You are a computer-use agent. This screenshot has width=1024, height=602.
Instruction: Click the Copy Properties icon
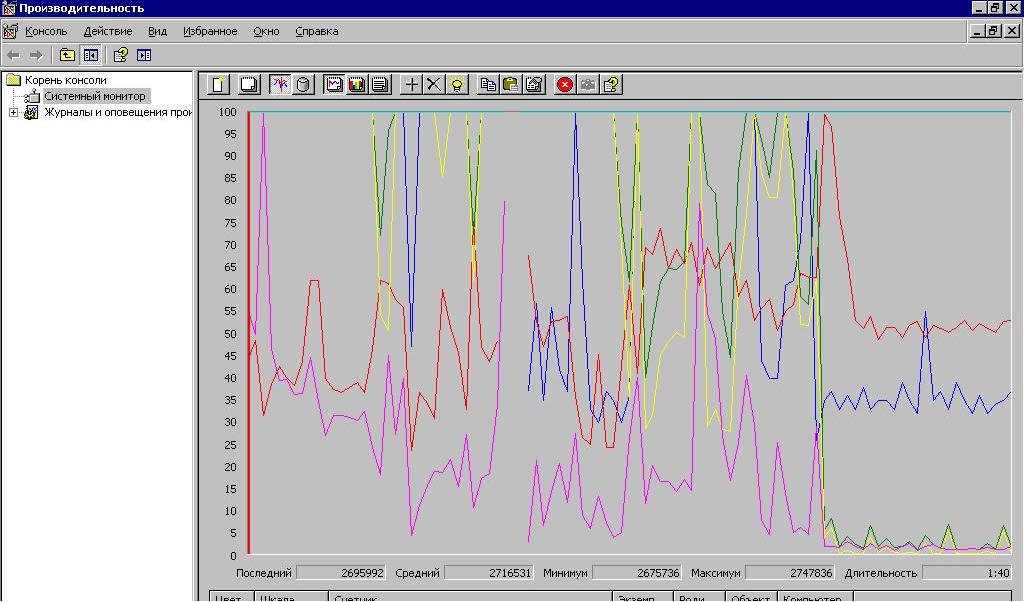coord(488,85)
